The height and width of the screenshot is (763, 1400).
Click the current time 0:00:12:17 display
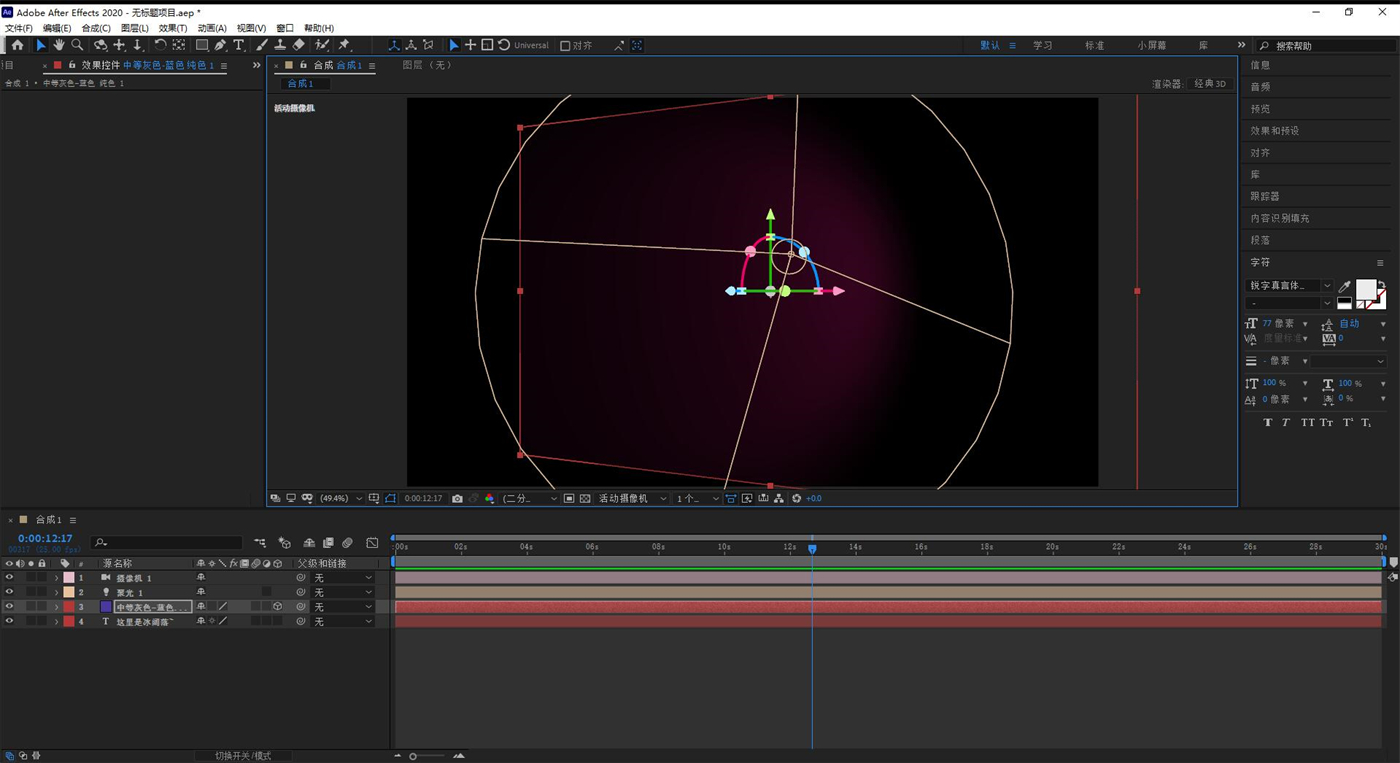pos(45,539)
